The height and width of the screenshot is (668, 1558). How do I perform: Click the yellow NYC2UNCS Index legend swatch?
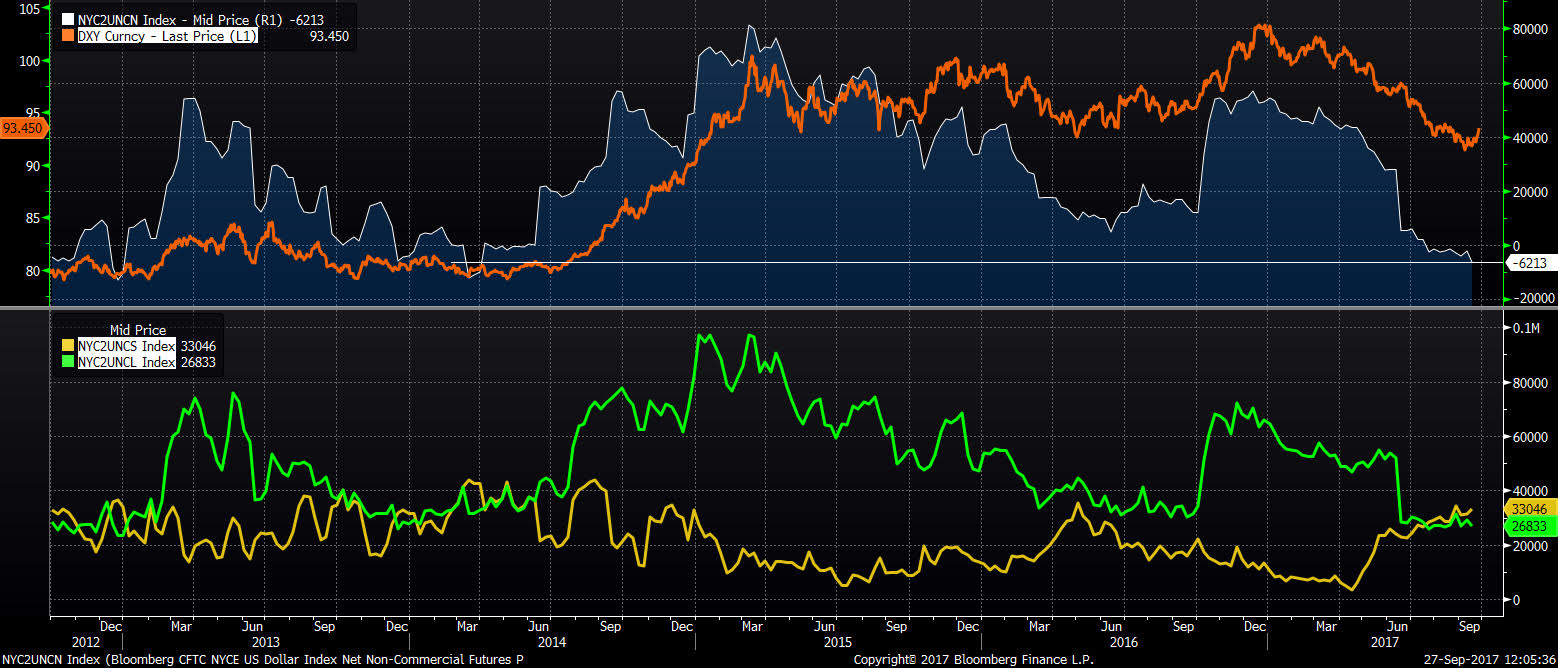pos(68,346)
